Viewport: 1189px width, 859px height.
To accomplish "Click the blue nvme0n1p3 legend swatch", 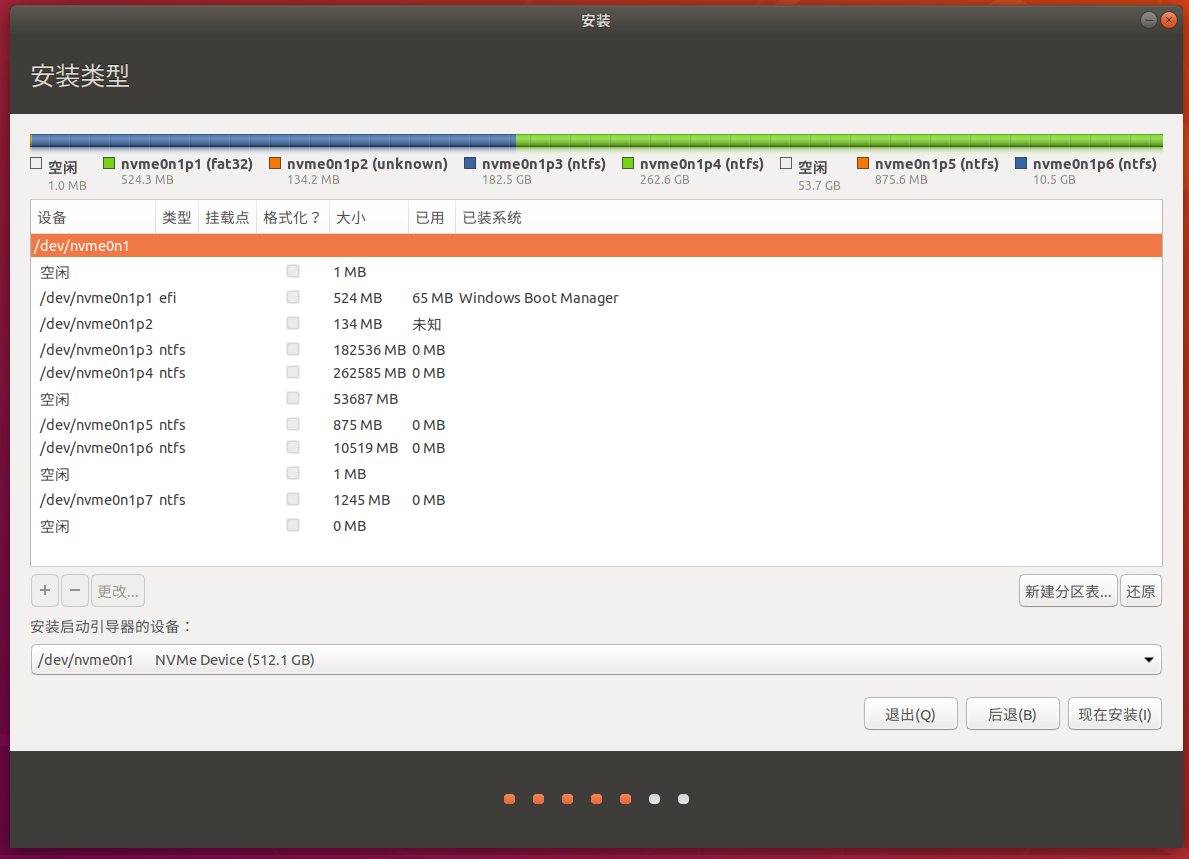I will tap(470, 163).
